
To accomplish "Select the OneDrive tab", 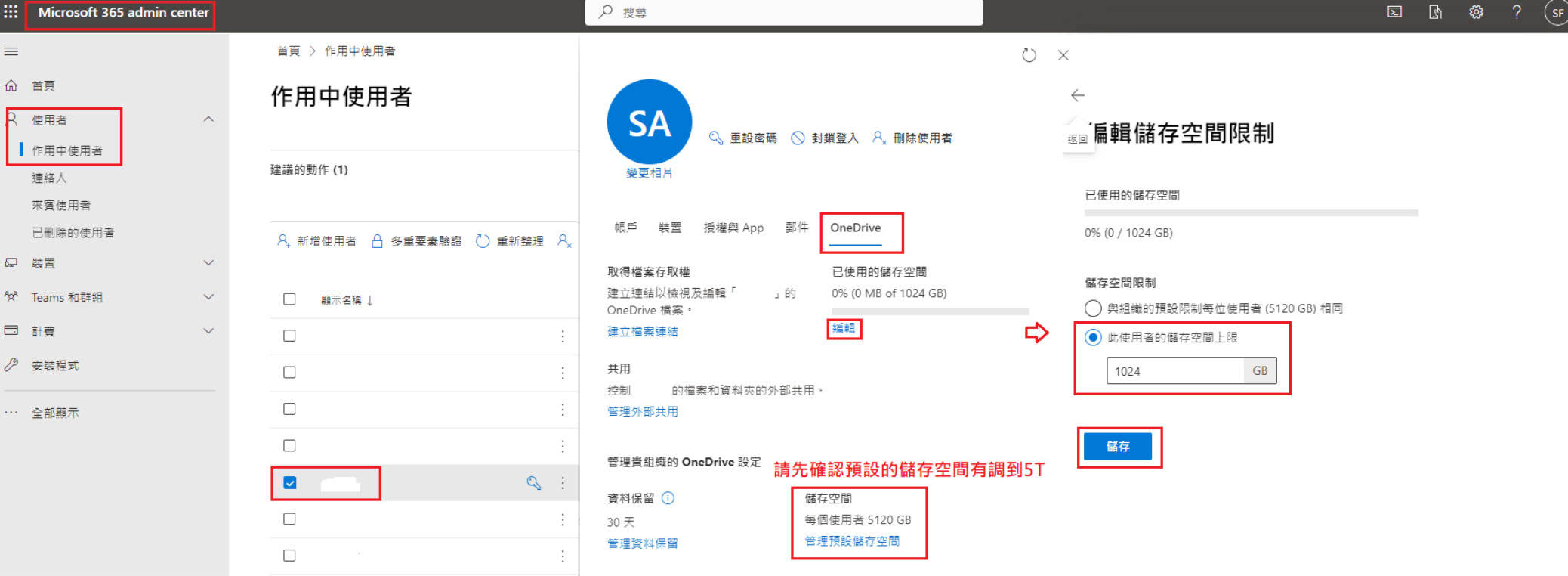I will (x=856, y=228).
